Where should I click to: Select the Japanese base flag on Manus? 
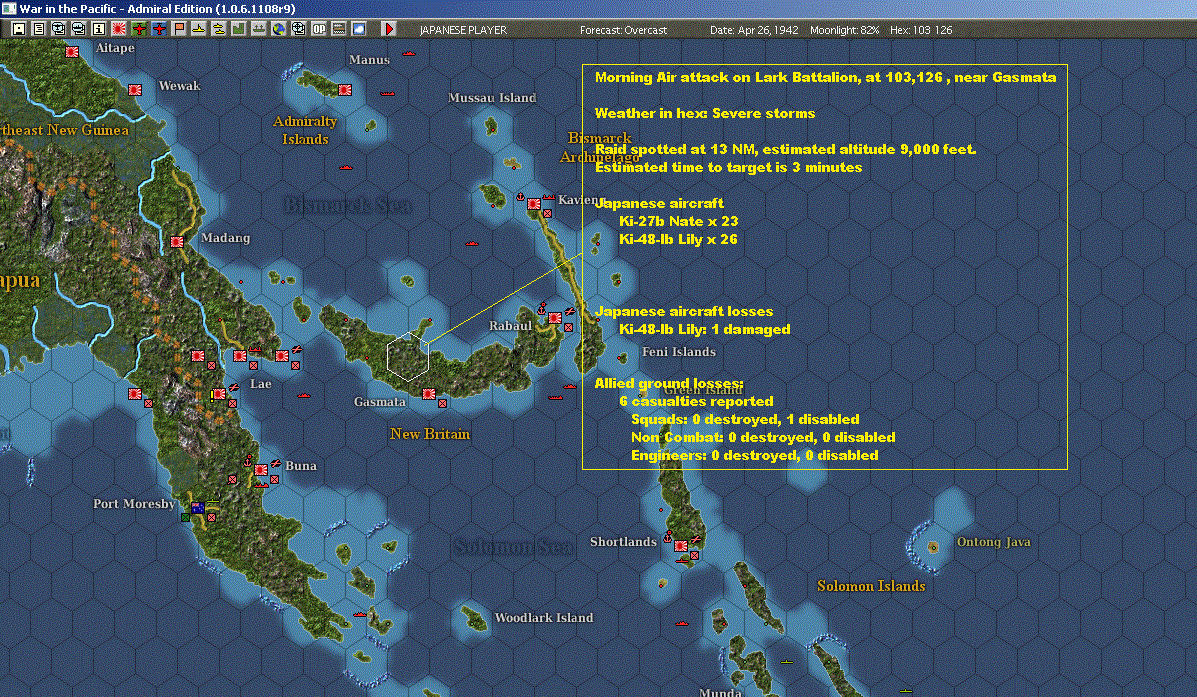pos(345,89)
